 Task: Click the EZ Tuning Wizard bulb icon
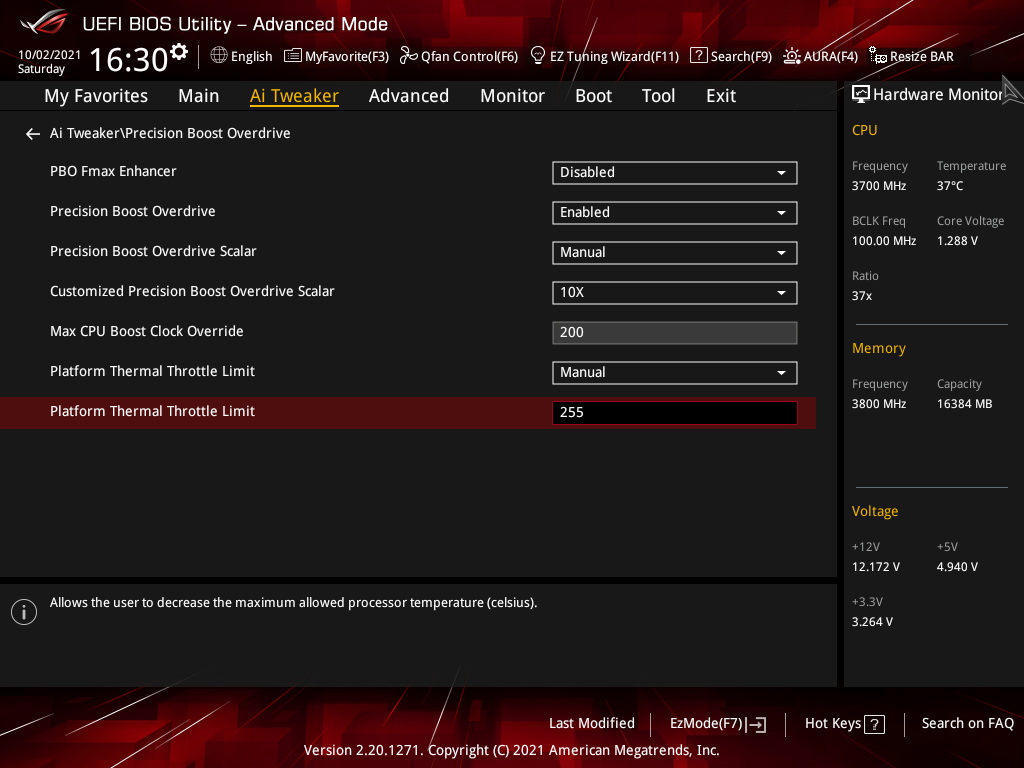pos(537,56)
